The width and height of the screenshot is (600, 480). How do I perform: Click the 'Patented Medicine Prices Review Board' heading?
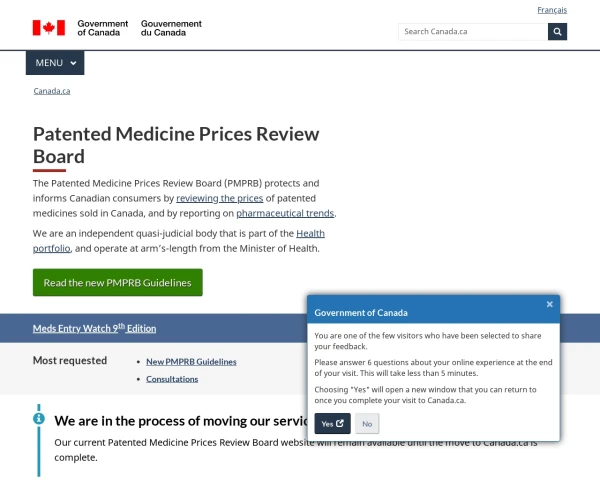176,145
